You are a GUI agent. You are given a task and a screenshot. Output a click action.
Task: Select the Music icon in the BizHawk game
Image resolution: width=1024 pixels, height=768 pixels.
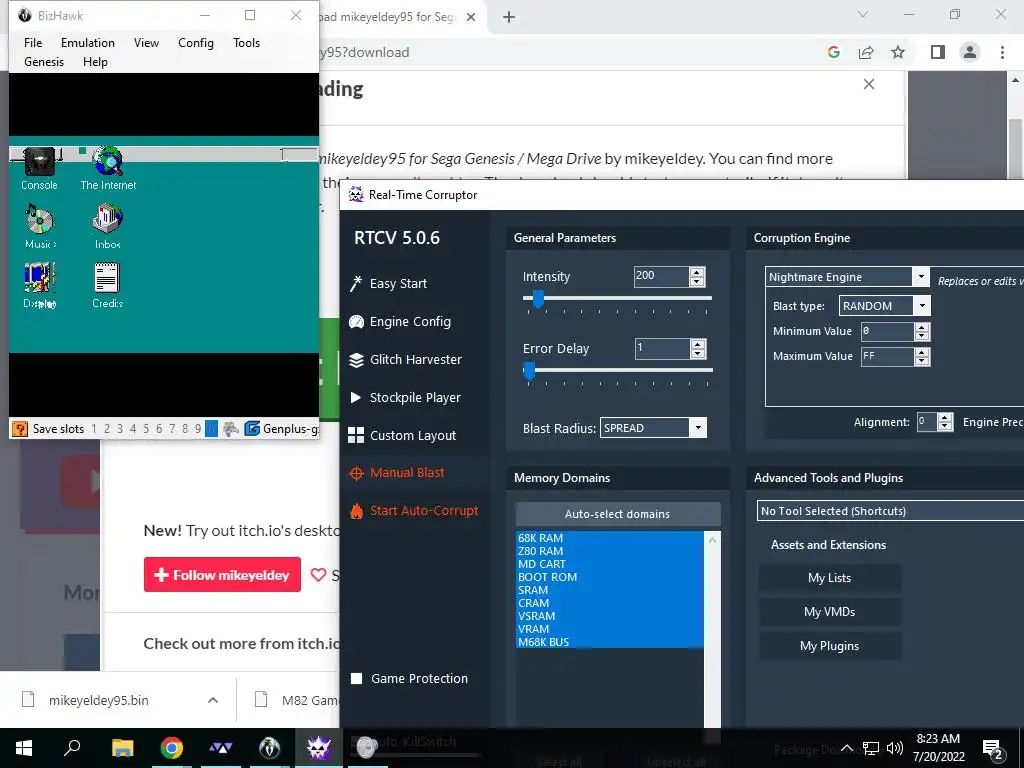[x=40, y=227]
